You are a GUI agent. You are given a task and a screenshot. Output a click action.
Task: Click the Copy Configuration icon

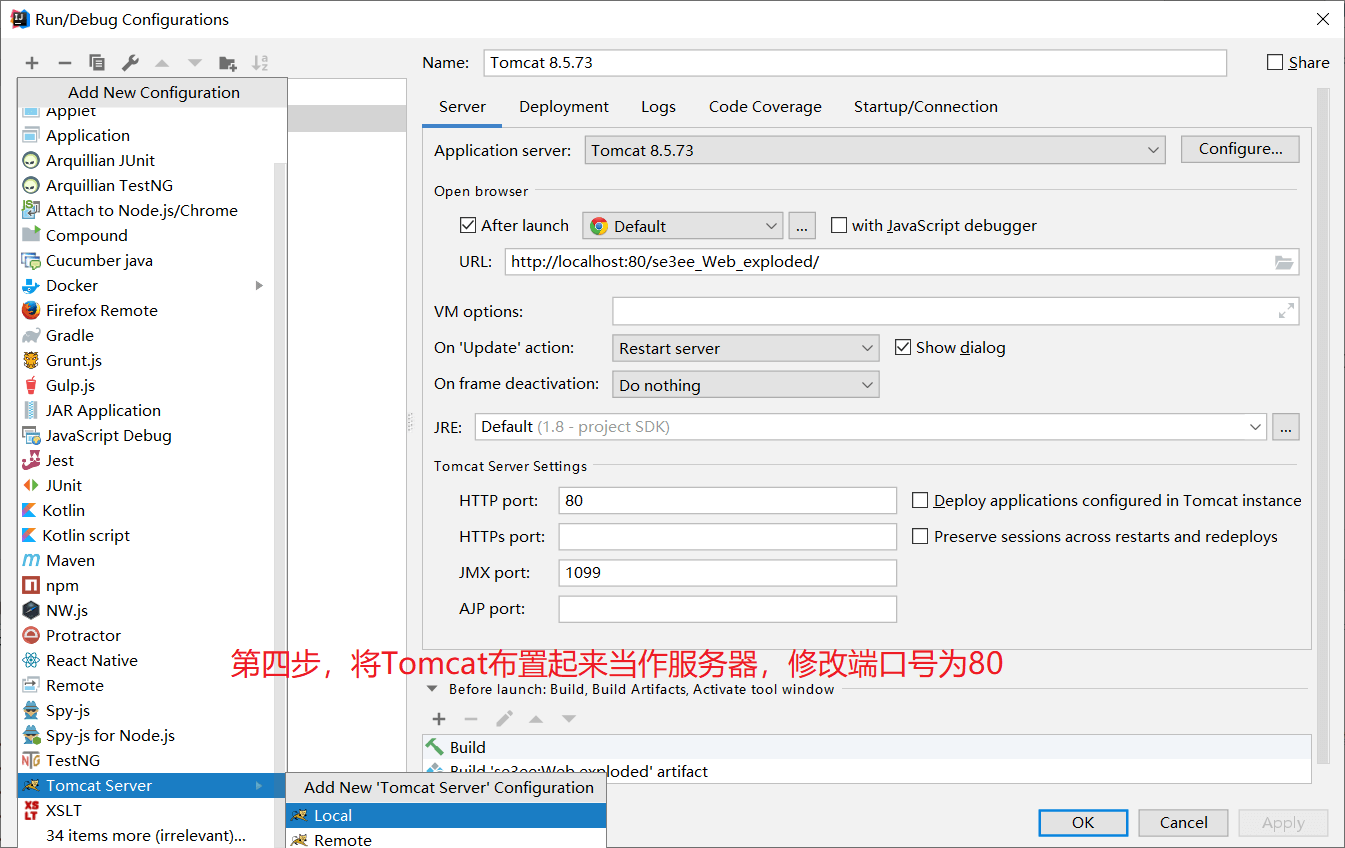pos(97,63)
